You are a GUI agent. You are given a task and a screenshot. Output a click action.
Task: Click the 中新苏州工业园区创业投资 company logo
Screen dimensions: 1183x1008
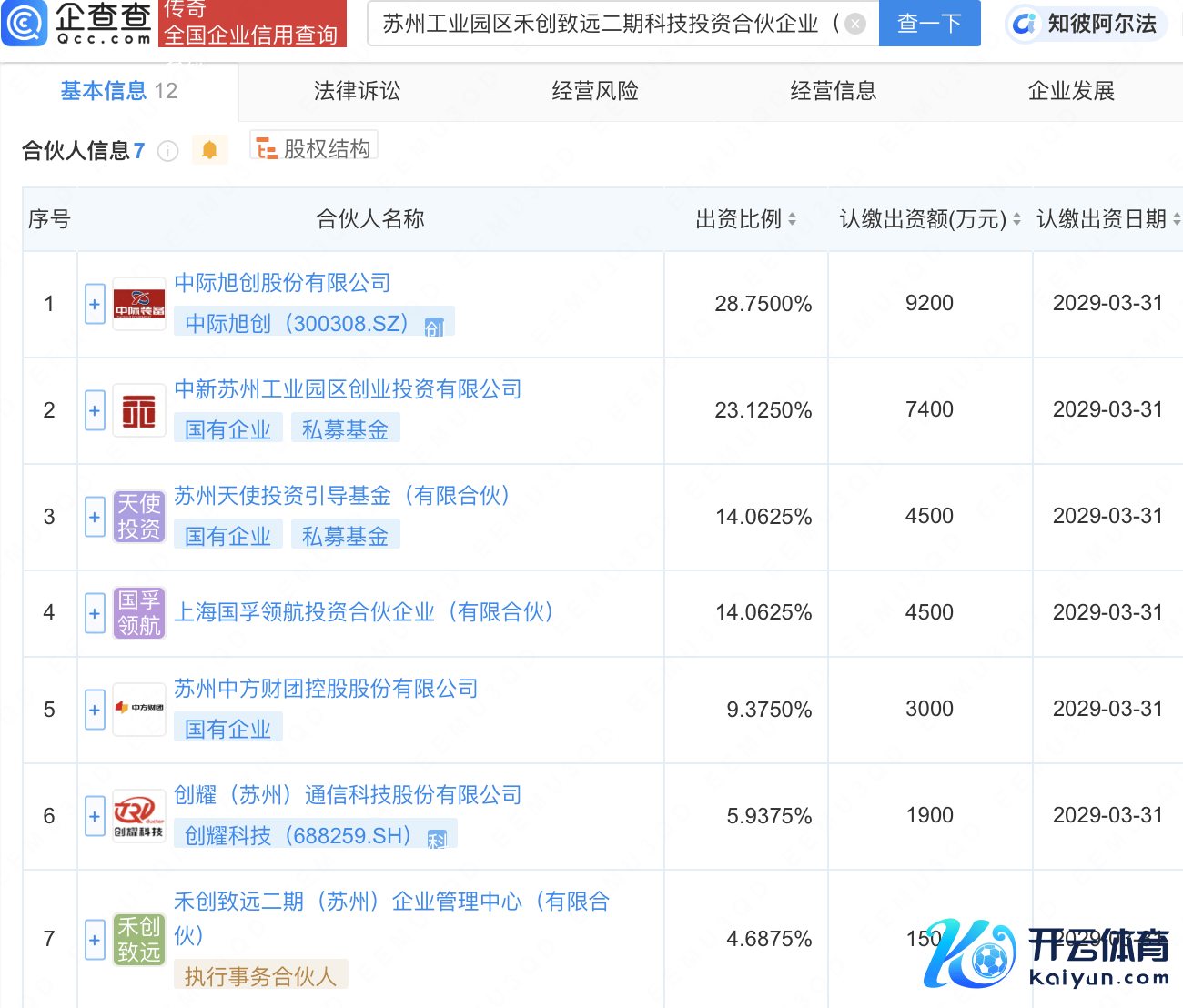pyautogui.click(x=139, y=411)
